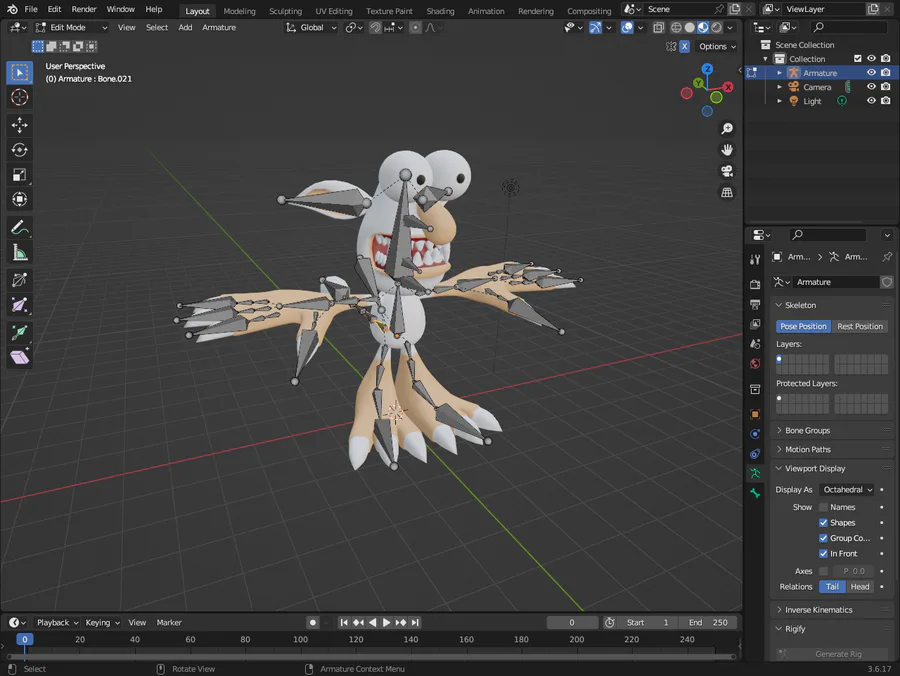Screen dimensions: 900x676
Task: Click the hand Move View icon
Action: 727,150
